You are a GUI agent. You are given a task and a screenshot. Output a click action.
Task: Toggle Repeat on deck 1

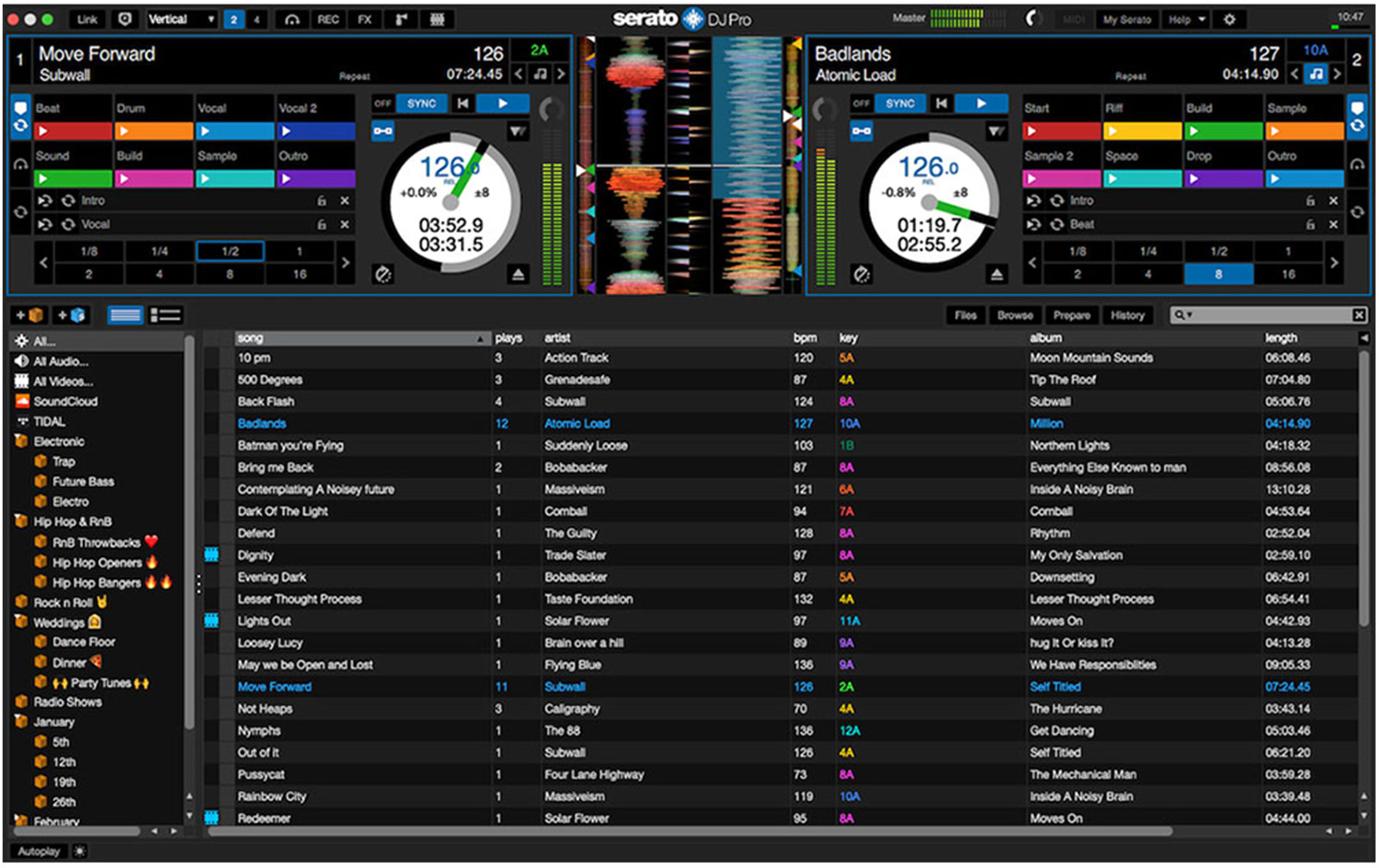[x=354, y=77]
